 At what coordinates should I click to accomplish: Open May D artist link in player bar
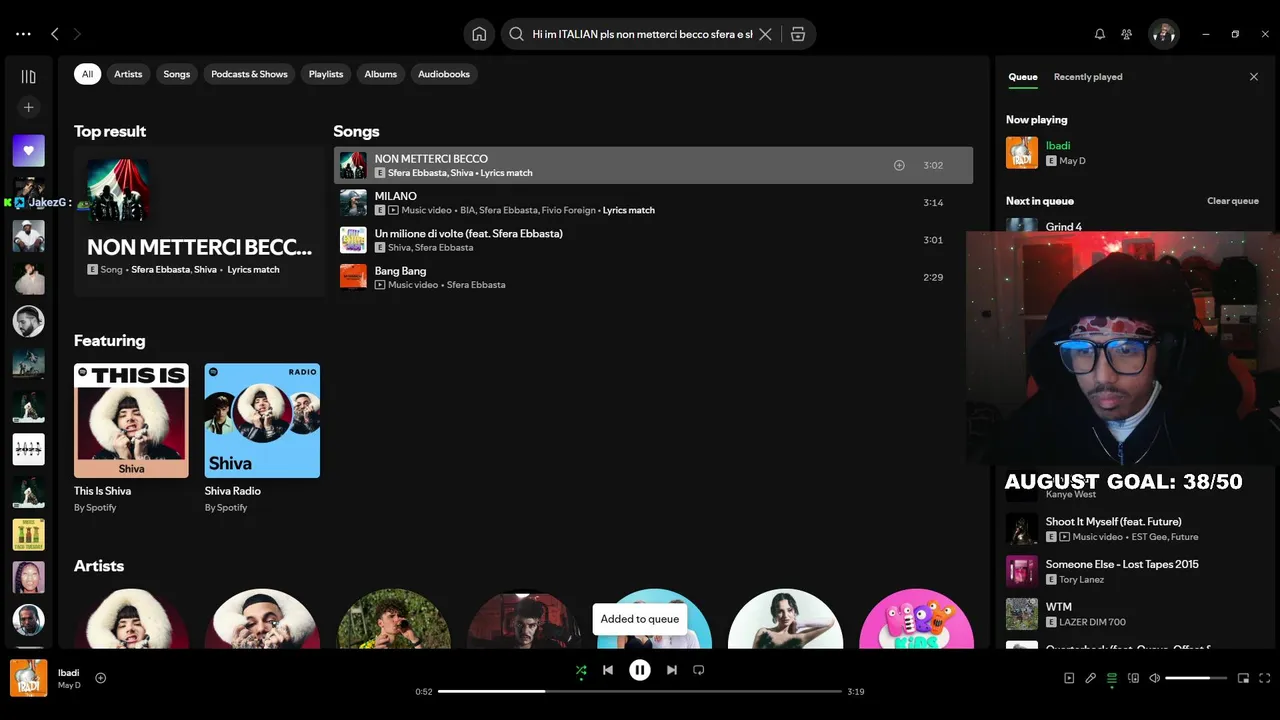(x=69, y=685)
